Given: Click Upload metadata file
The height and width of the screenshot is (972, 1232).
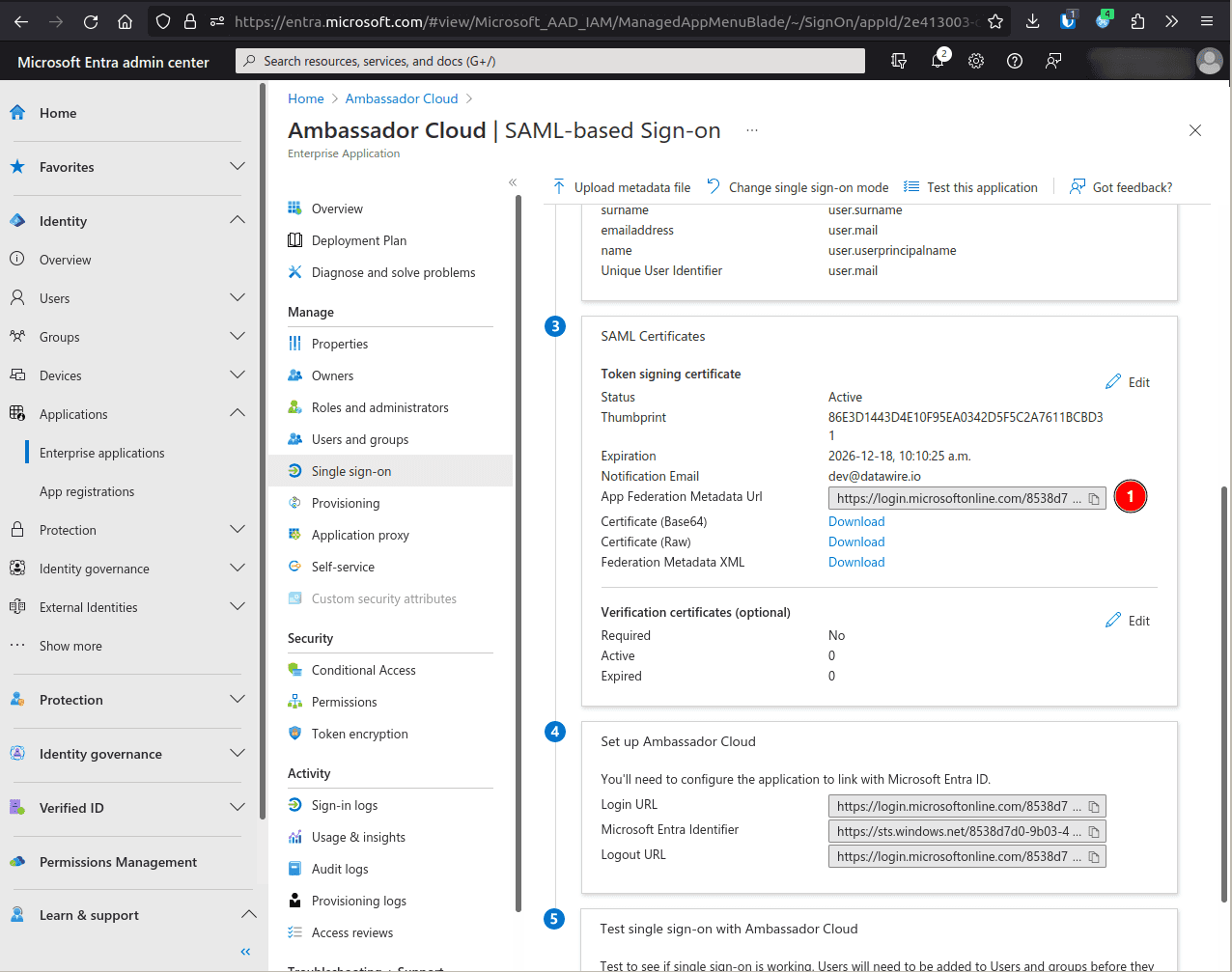Looking at the screenshot, I should [621, 187].
